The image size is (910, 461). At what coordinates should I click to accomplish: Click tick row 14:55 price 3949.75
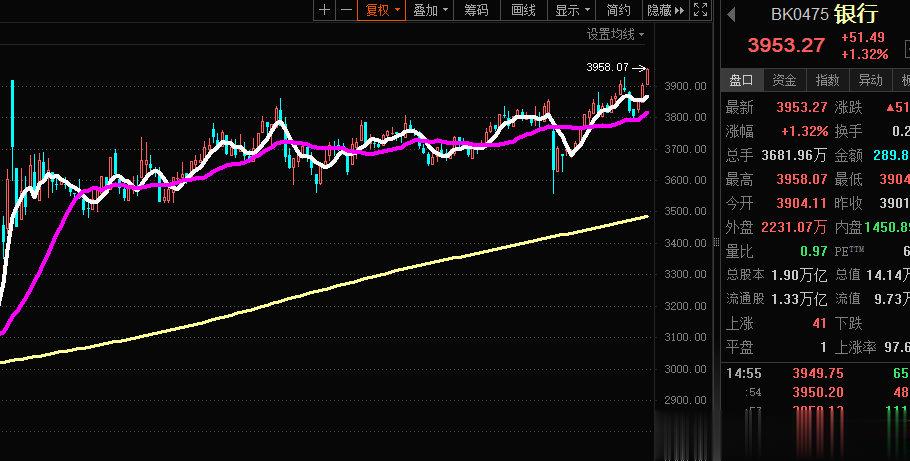coord(818,373)
